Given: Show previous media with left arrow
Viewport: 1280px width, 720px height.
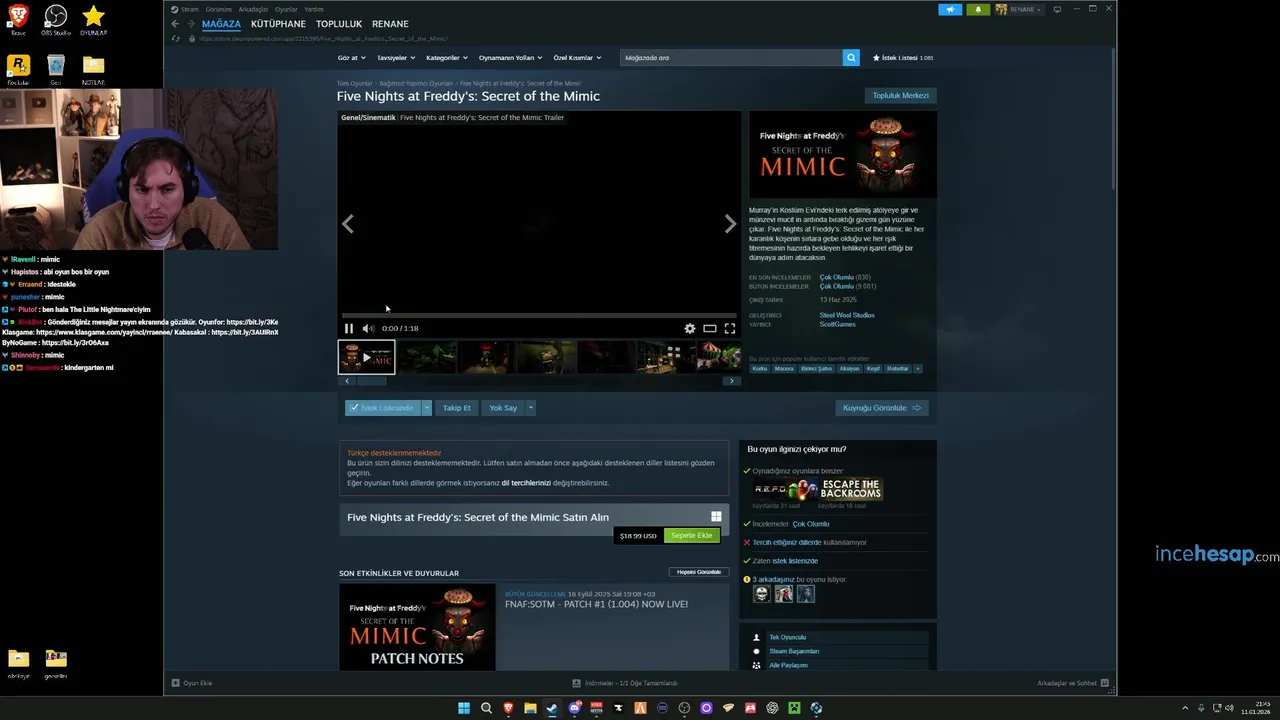Looking at the screenshot, I should coord(348,224).
